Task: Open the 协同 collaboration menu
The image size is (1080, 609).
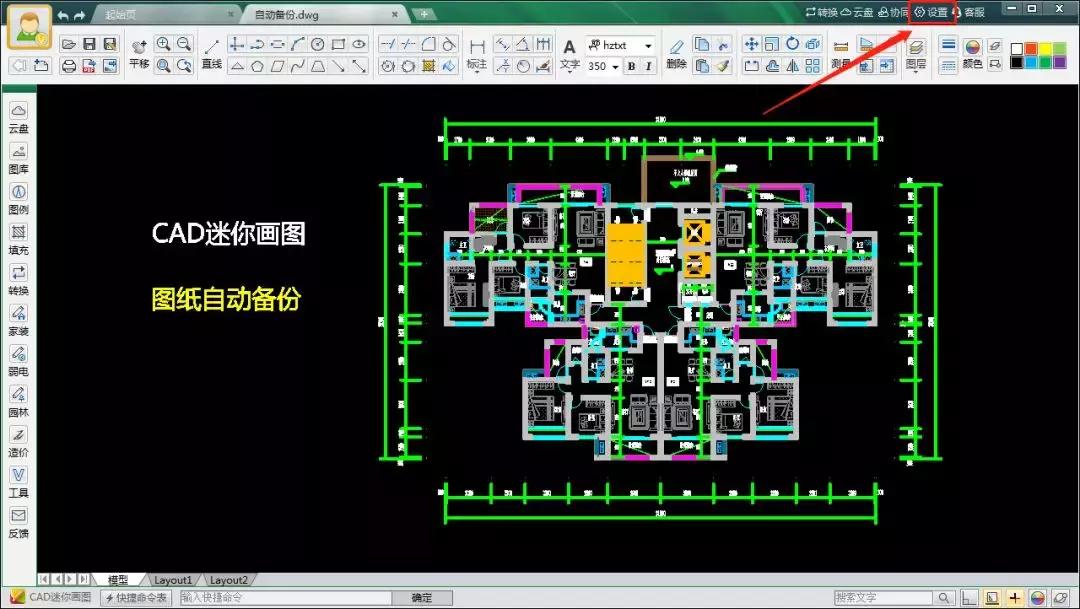Action: [x=893, y=12]
